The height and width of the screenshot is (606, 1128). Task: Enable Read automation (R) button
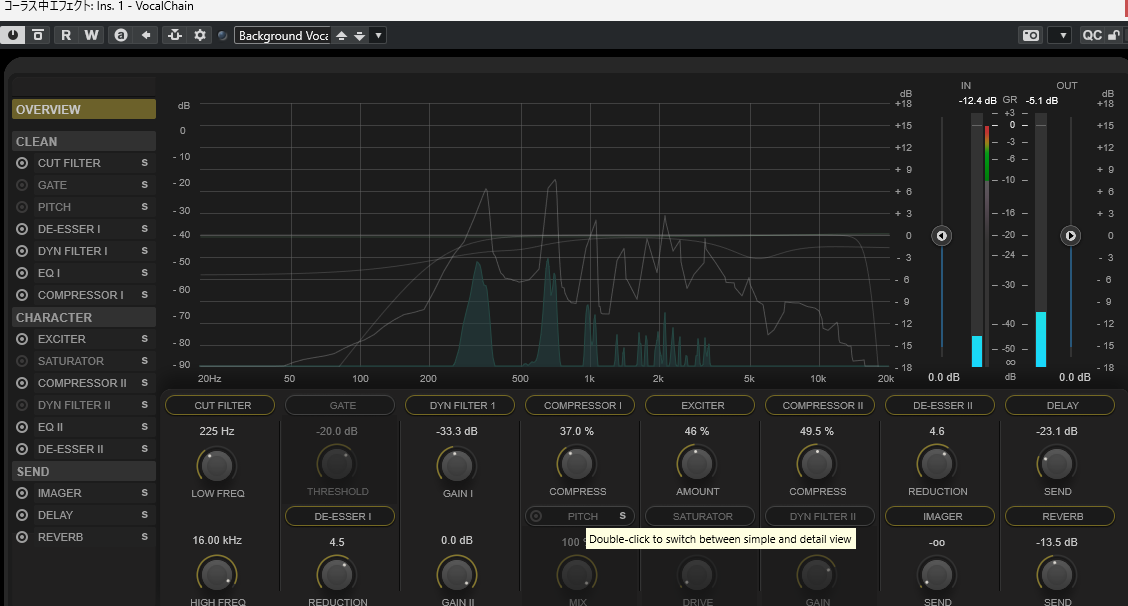pyautogui.click(x=66, y=35)
